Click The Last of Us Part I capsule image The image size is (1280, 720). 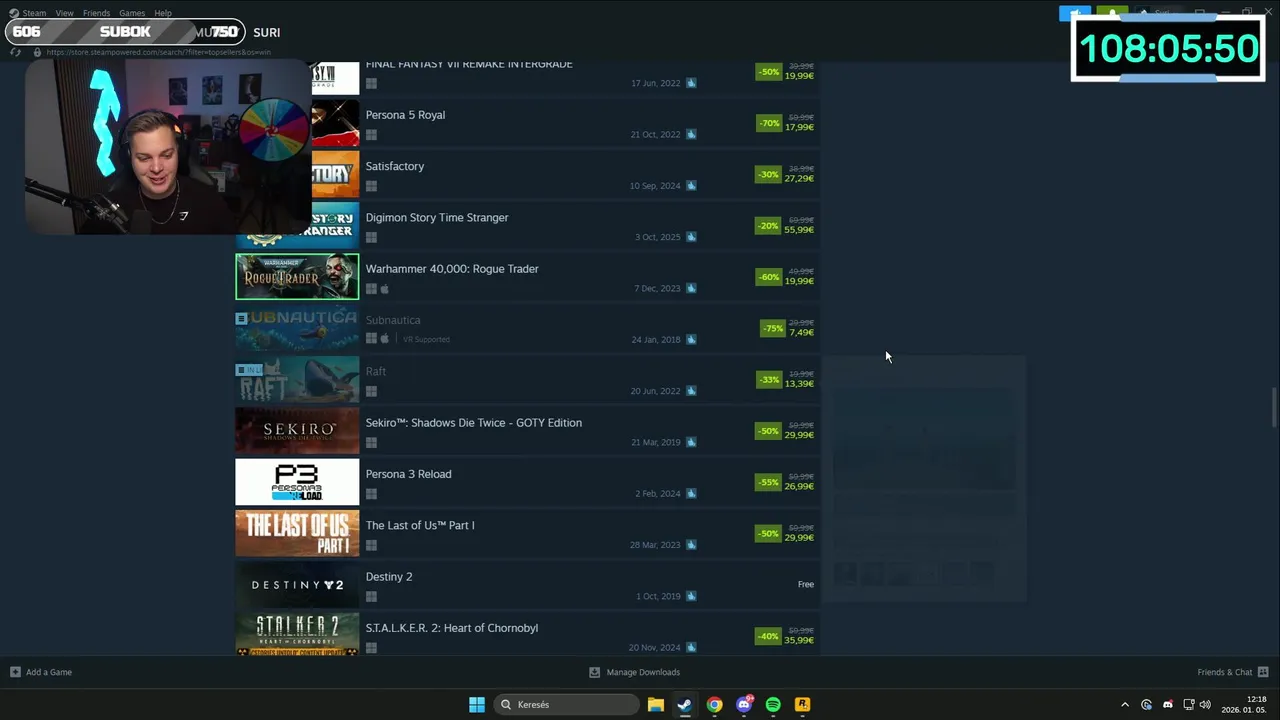pos(297,533)
